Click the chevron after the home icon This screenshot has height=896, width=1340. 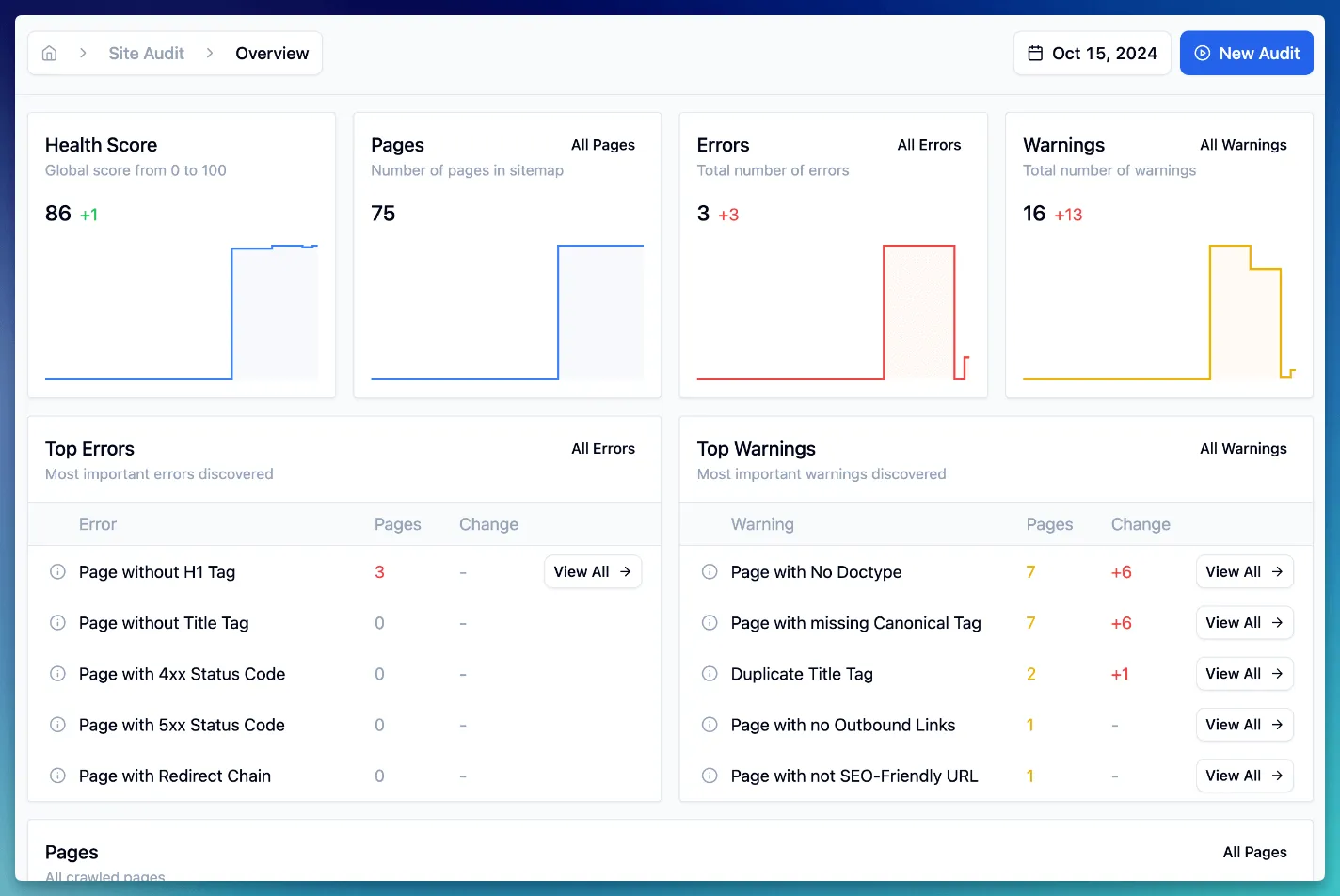tap(83, 53)
